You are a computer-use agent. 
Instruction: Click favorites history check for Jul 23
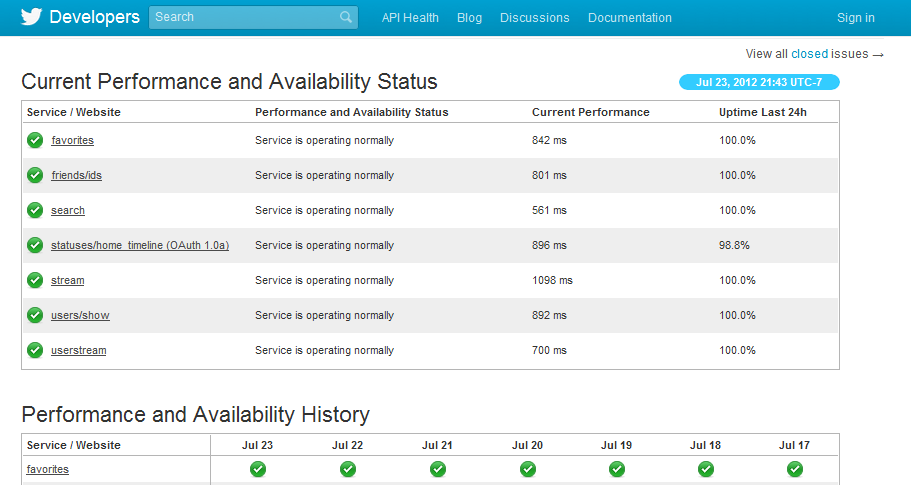pyautogui.click(x=258, y=469)
